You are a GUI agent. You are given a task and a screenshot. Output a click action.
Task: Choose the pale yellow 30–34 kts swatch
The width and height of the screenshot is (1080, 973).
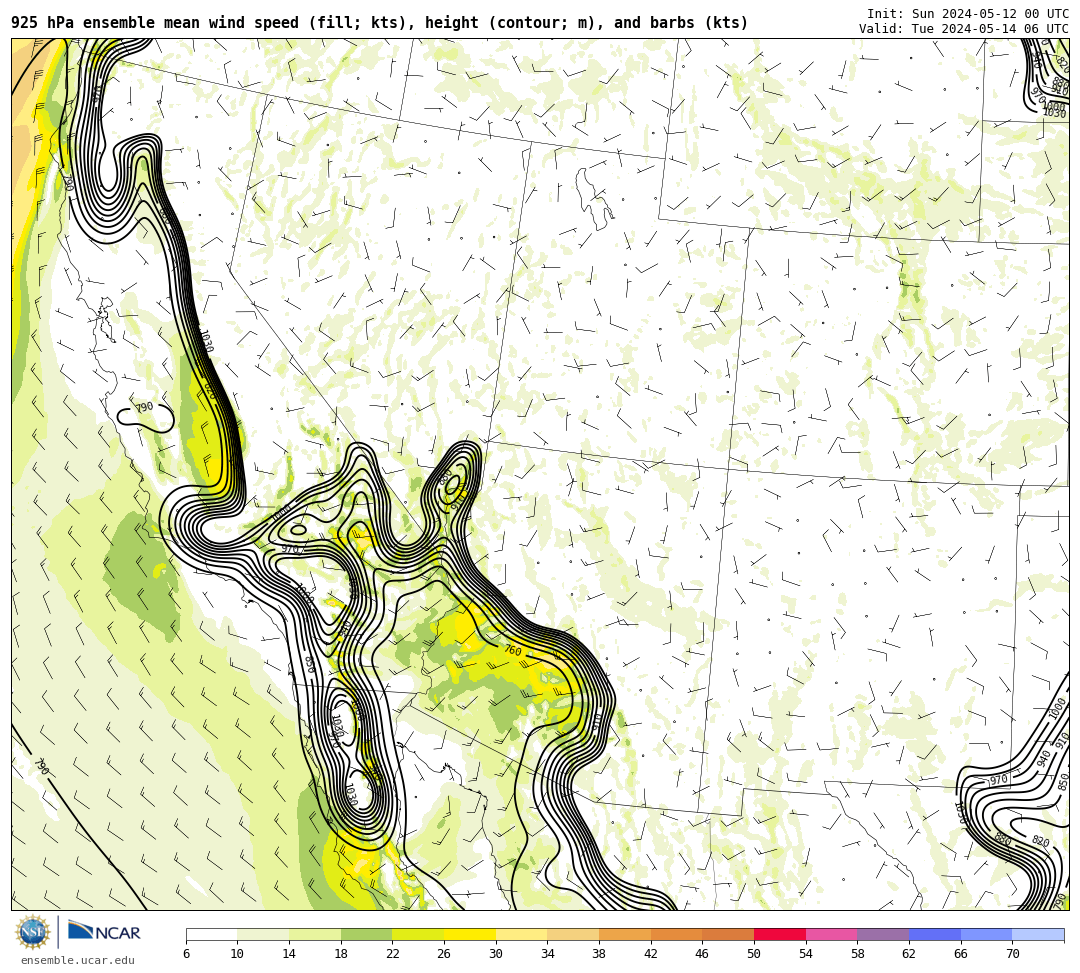coord(521,934)
